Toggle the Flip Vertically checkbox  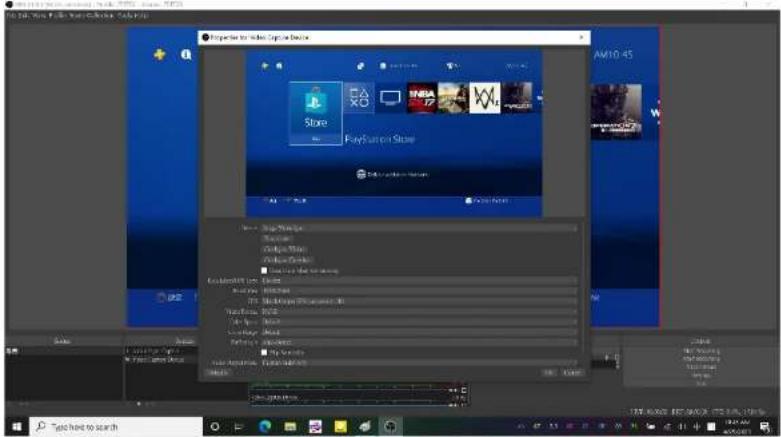click(264, 353)
